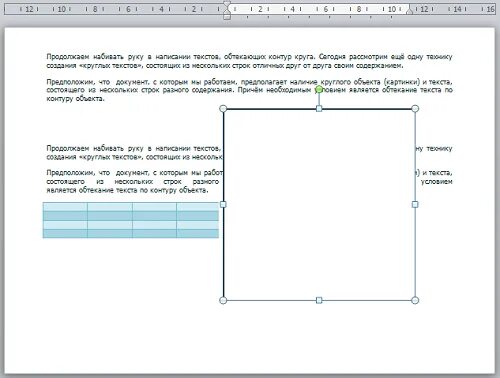
Task: Click the right middle sizing handle
Action: (x=415, y=204)
